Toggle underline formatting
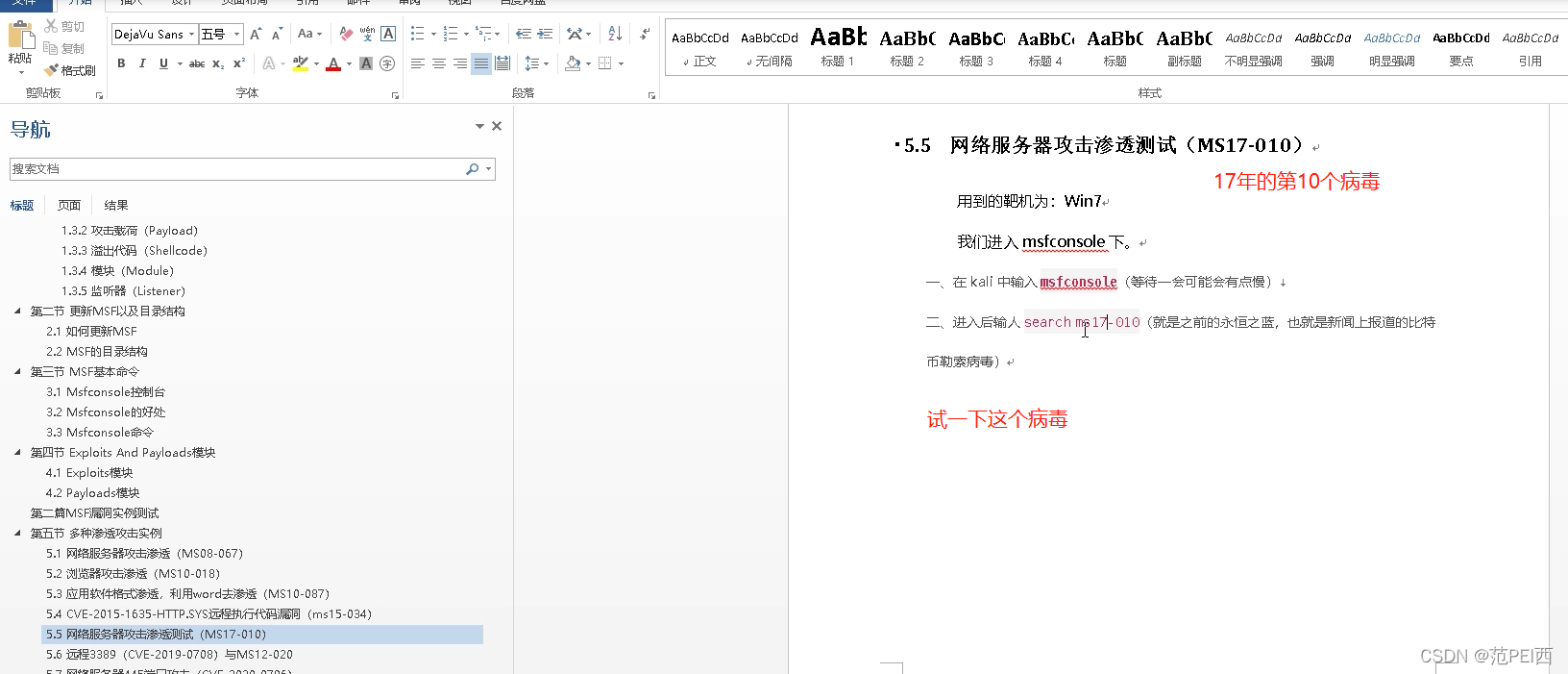 (x=163, y=63)
